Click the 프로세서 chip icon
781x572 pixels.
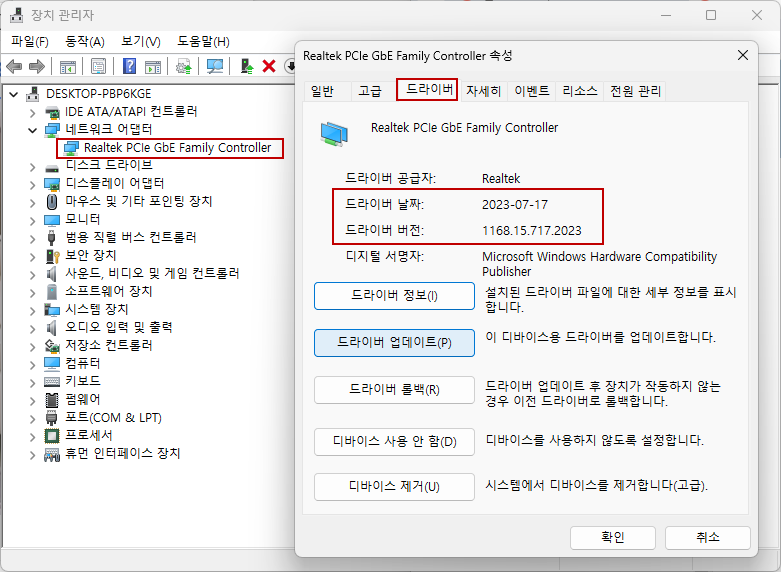52,435
